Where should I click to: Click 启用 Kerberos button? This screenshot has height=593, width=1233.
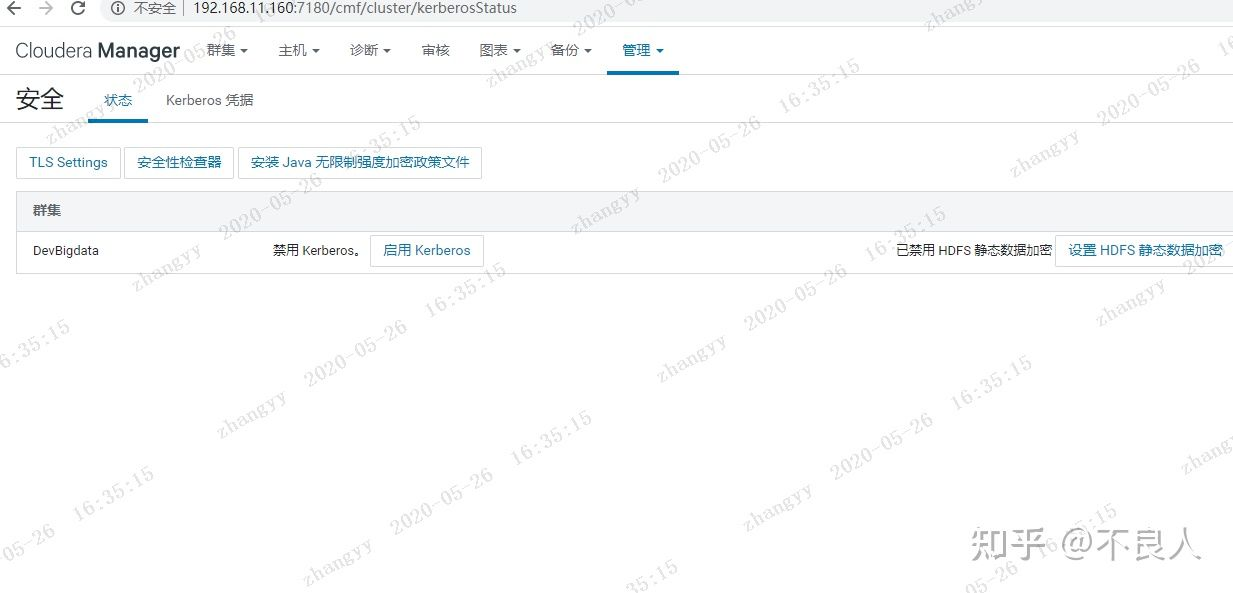pos(427,251)
